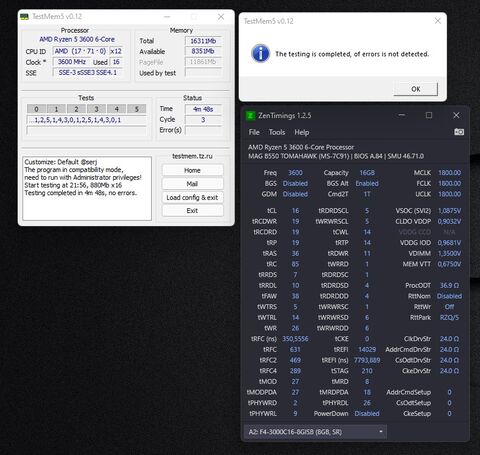Viewport: 480px width, 455px height.
Task: Close the ZenTimings window
Action: click(456, 115)
